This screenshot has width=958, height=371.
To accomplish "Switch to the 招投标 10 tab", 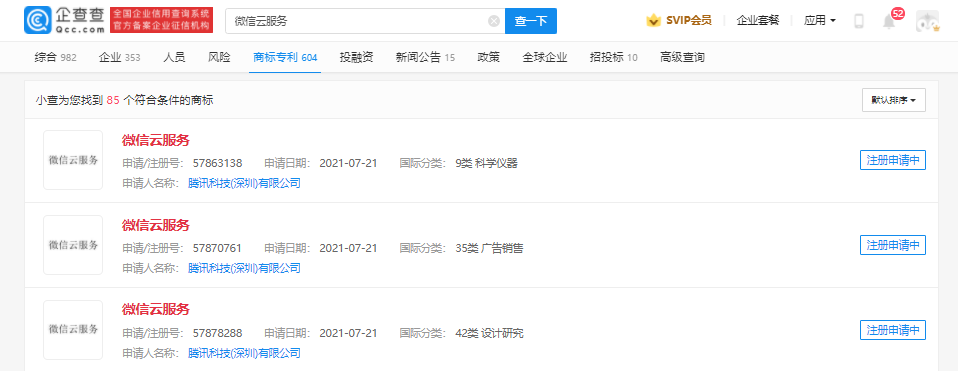I will click(x=613, y=57).
